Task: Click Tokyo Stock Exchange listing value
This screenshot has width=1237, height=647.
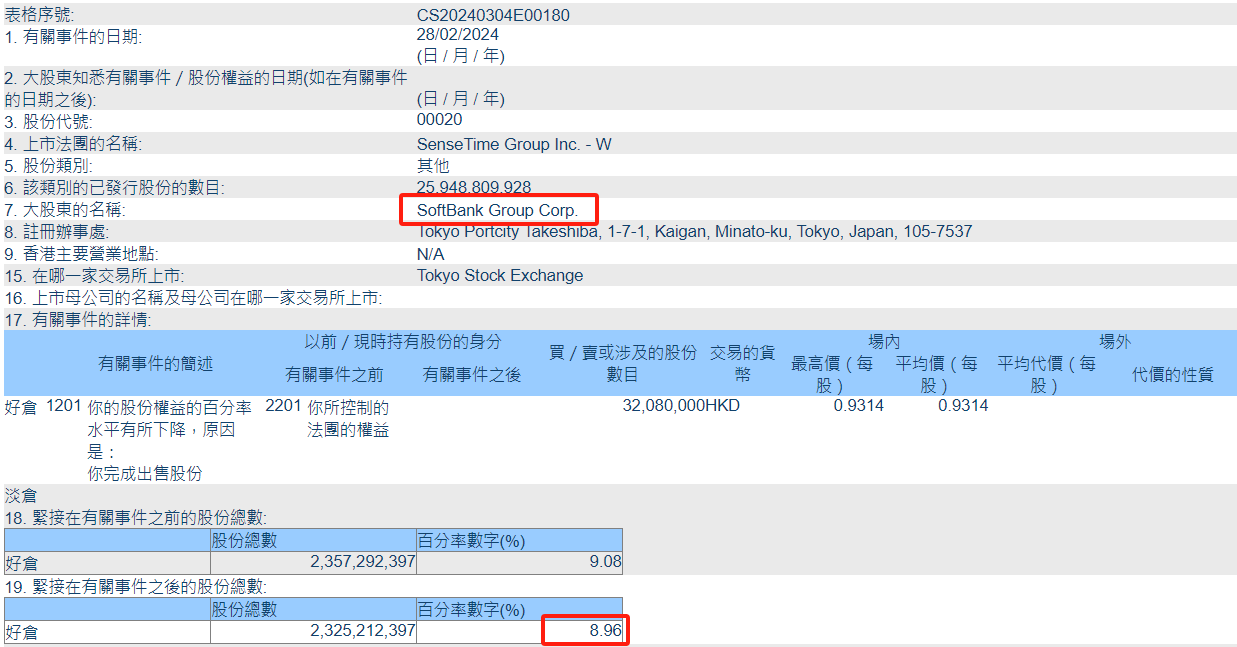Action: [500, 276]
